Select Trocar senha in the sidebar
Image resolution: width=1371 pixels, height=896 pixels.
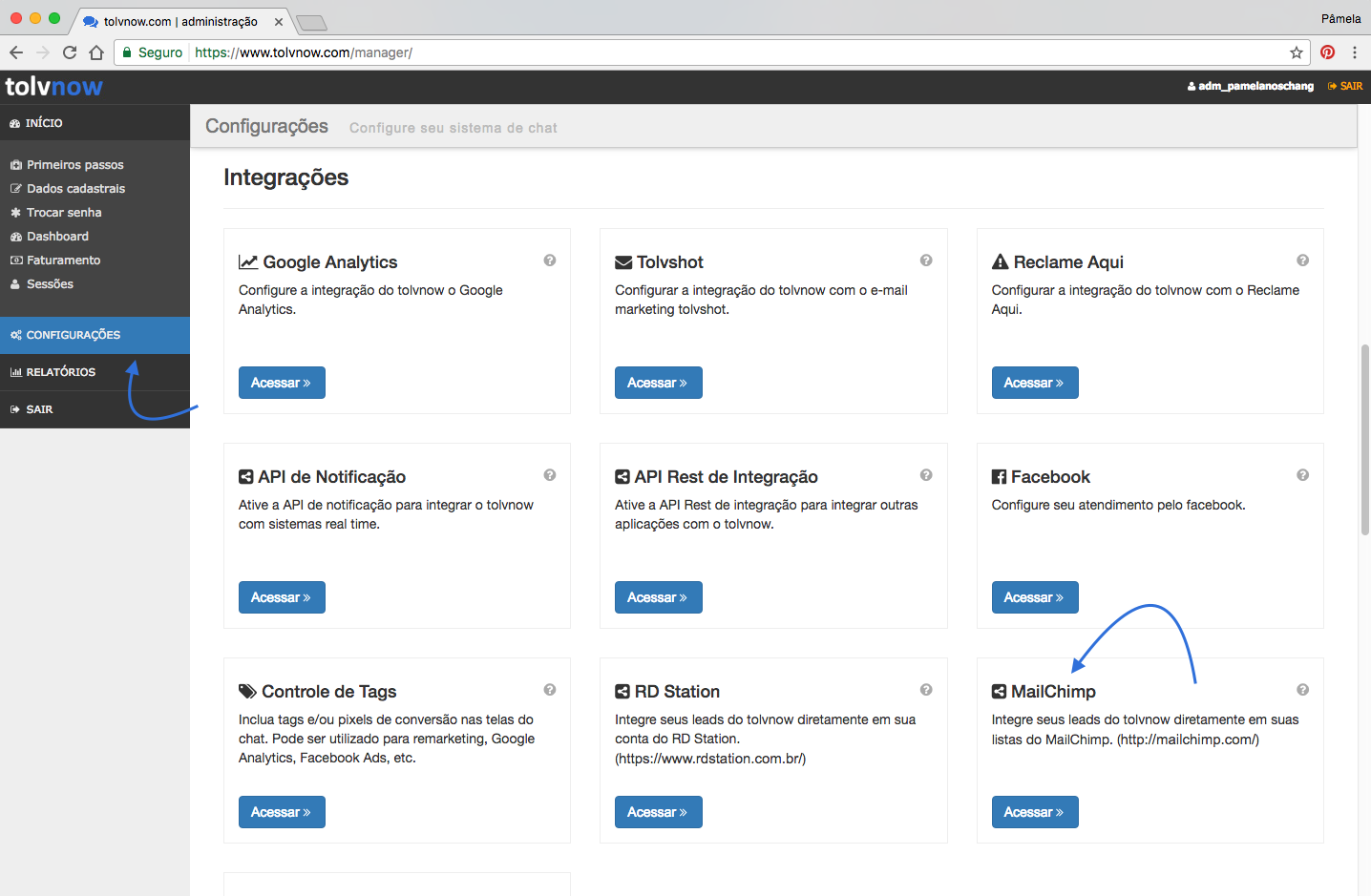(x=64, y=213)
